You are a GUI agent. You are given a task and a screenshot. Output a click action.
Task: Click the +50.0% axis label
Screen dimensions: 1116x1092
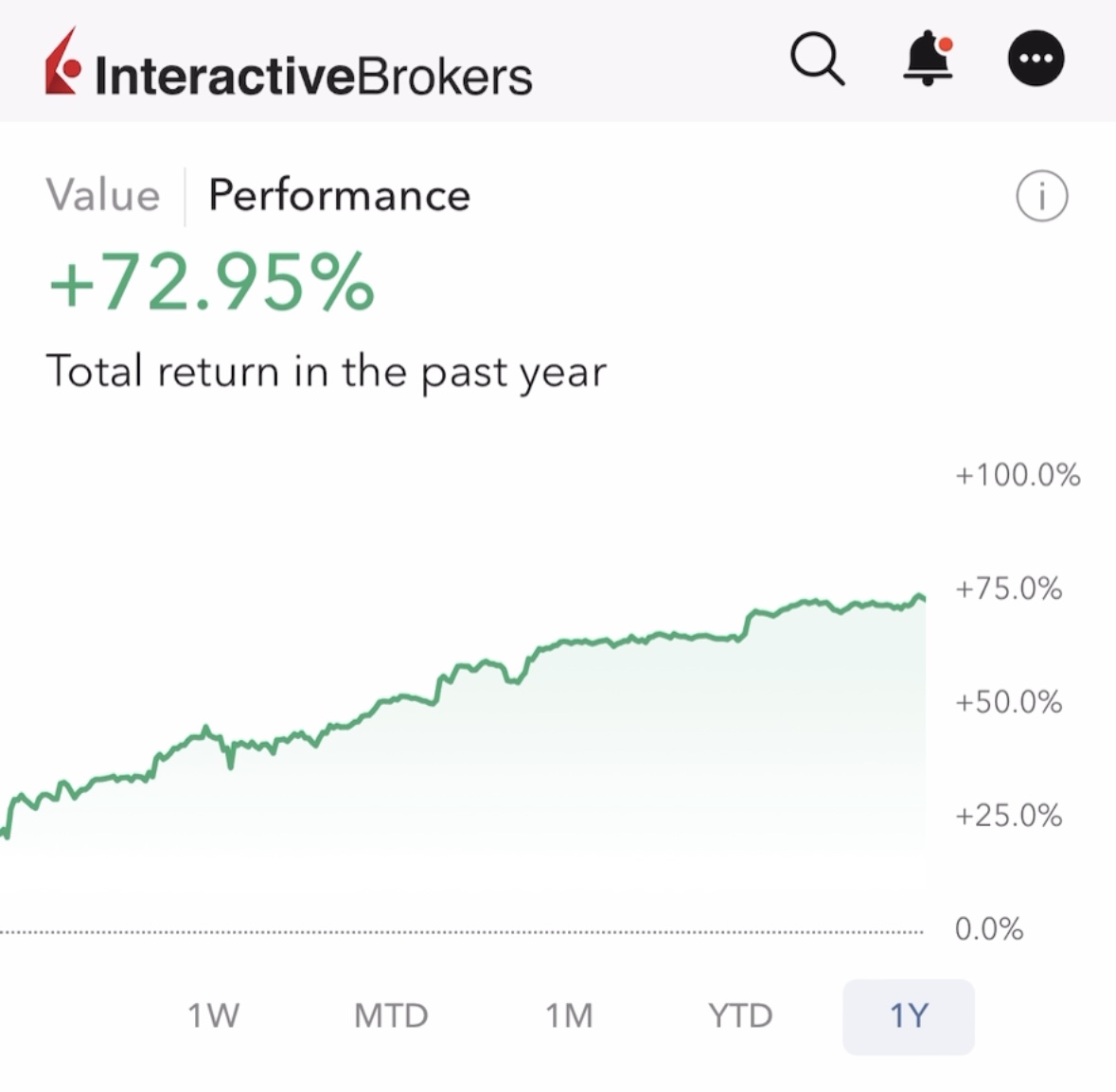click(x=1008, y=702)
